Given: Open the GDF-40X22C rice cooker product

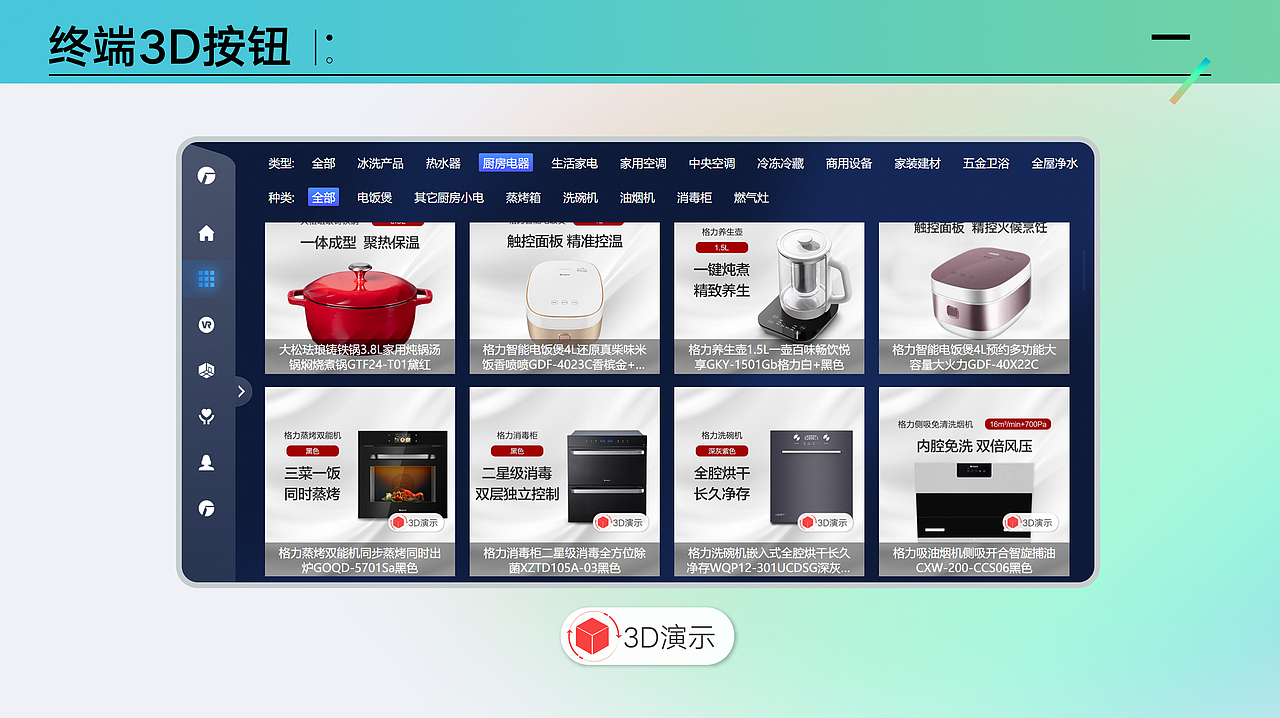Looking at the screenshot, I should pyautogui.click(x=974, y=298).
